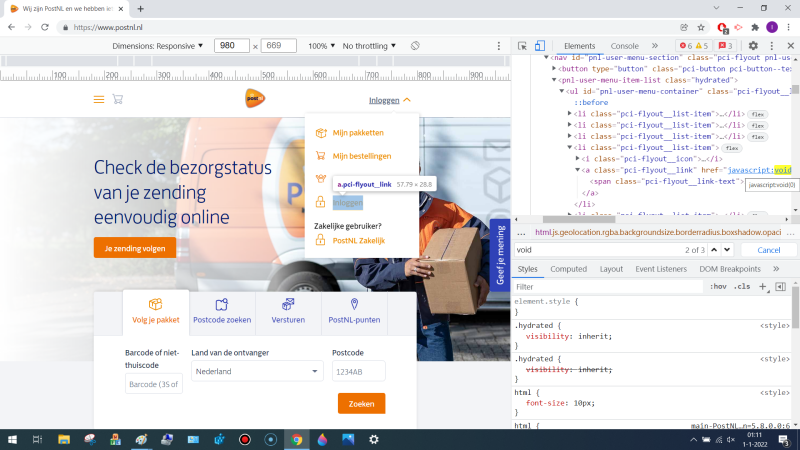Add new style rule plus icon
The height and width of the screenshot is (450, 800).
[762, 287]
